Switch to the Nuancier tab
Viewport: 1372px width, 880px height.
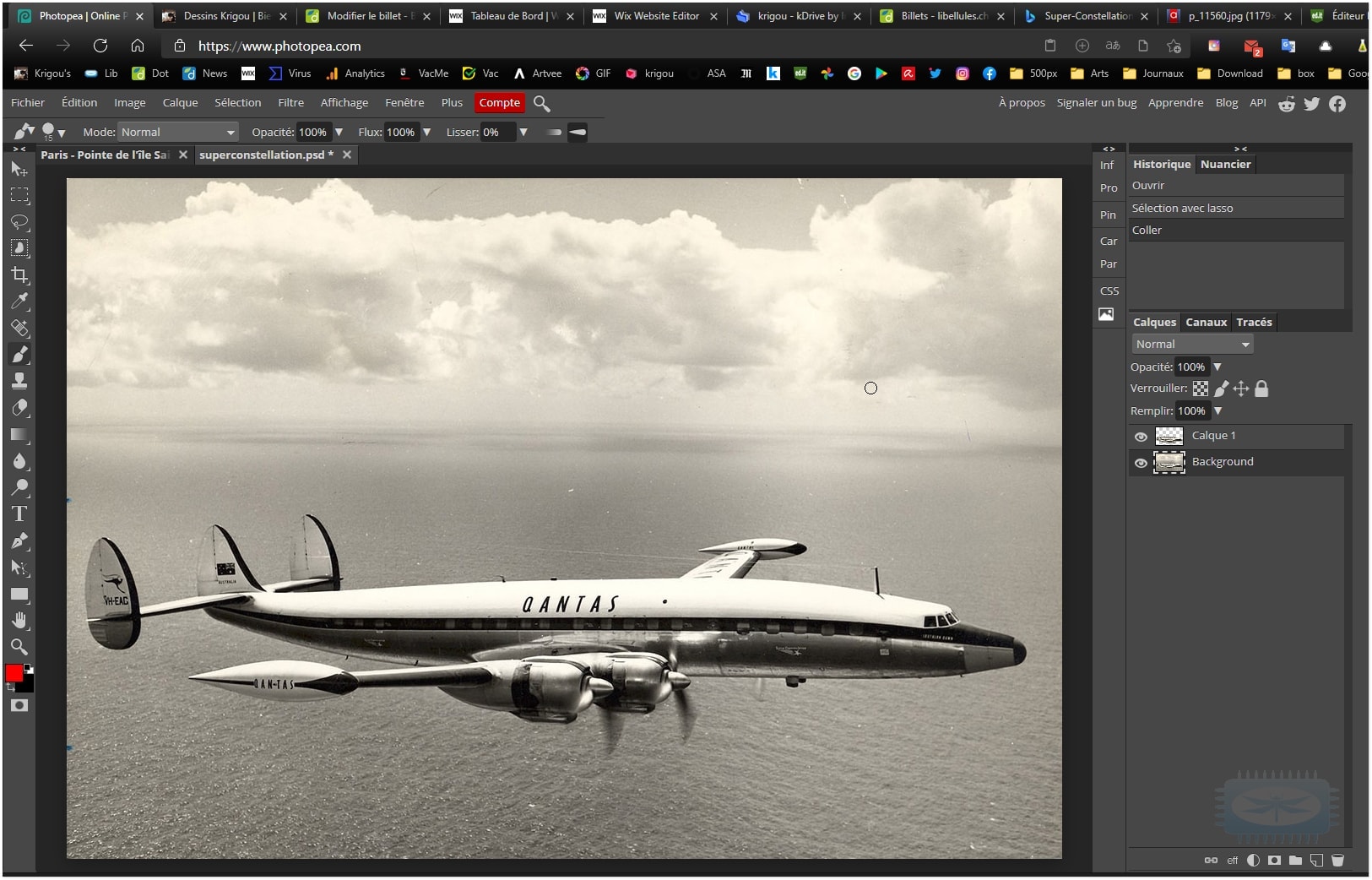pos(1225,164)
